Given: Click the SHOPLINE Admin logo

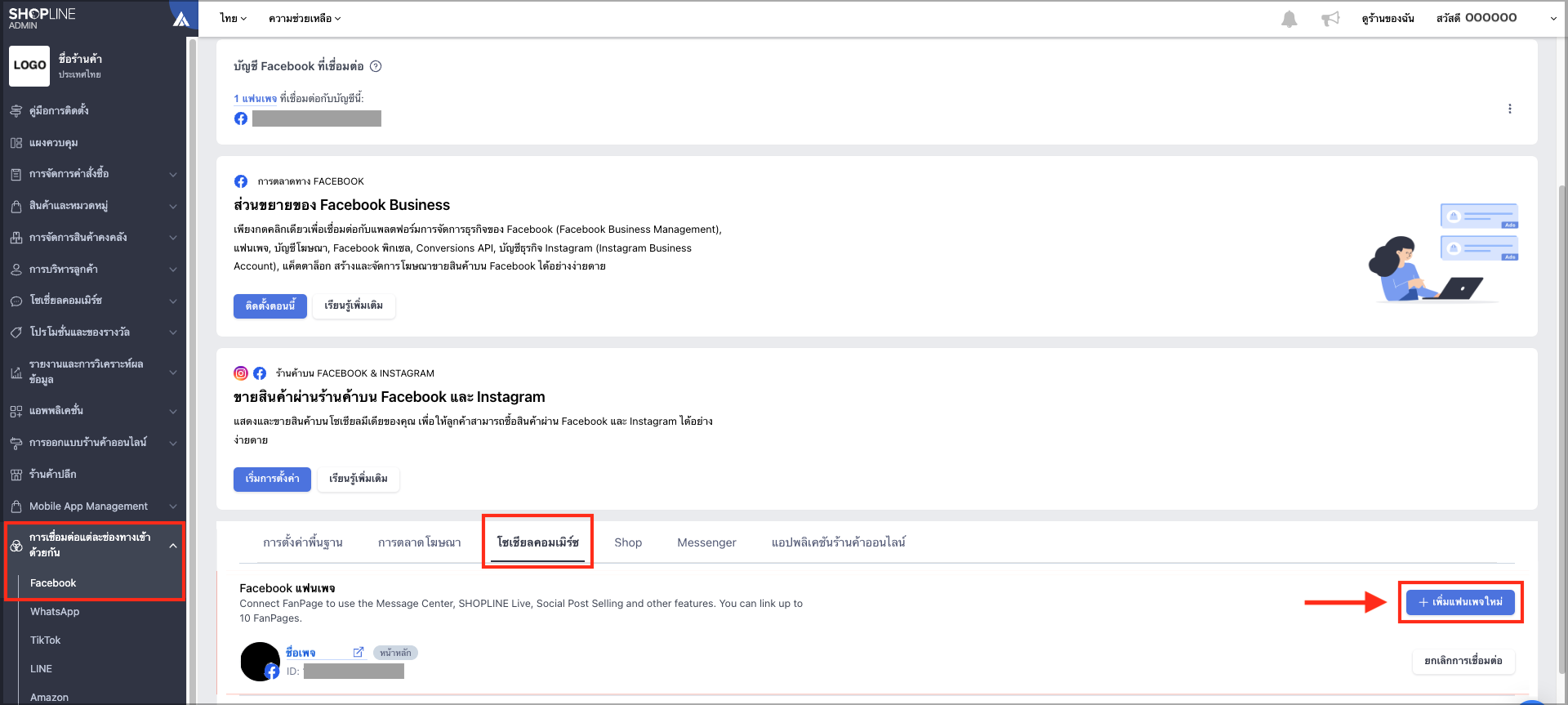Looking at the screenshot, I should click(x=42, y=18).
